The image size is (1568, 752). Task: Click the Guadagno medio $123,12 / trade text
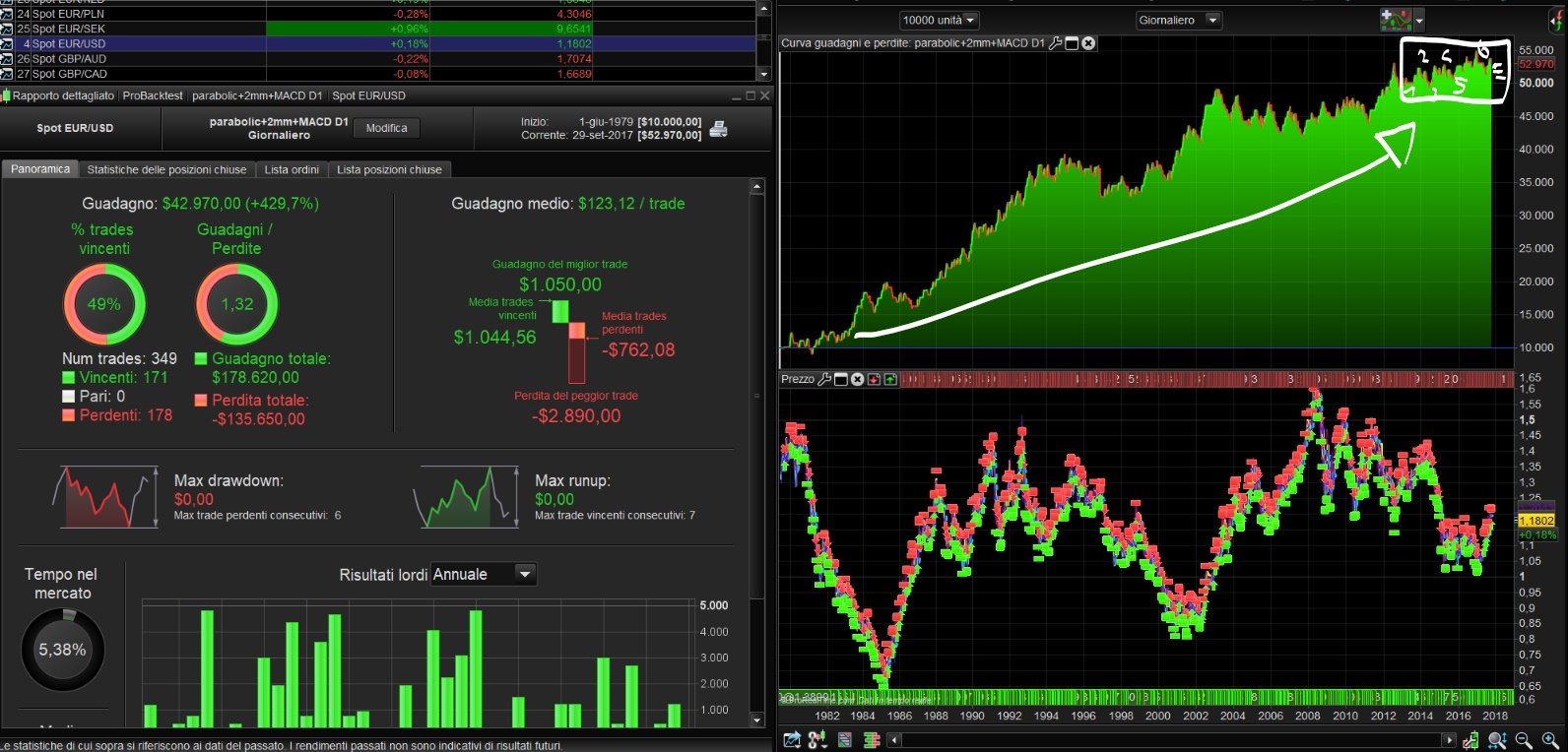pyautogui.click(x=568, y=204)
